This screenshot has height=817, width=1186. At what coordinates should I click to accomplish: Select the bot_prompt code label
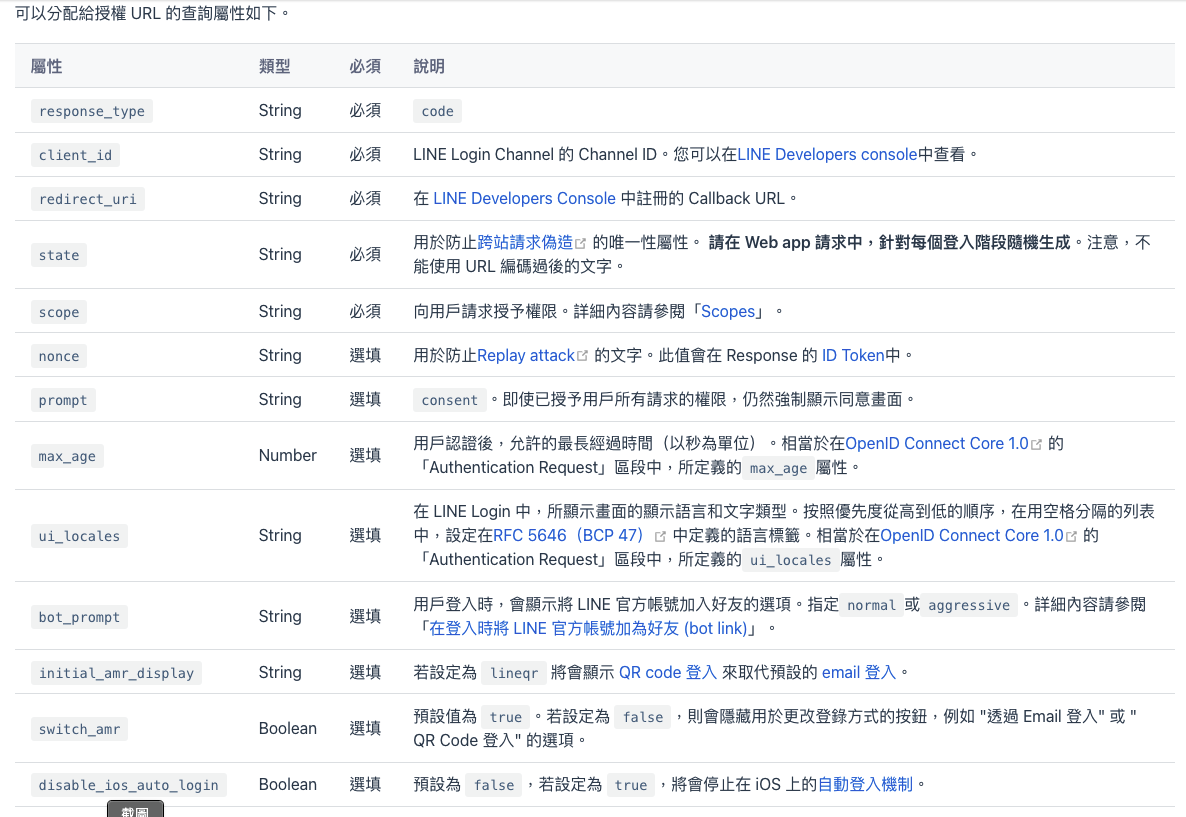point(79,617)
